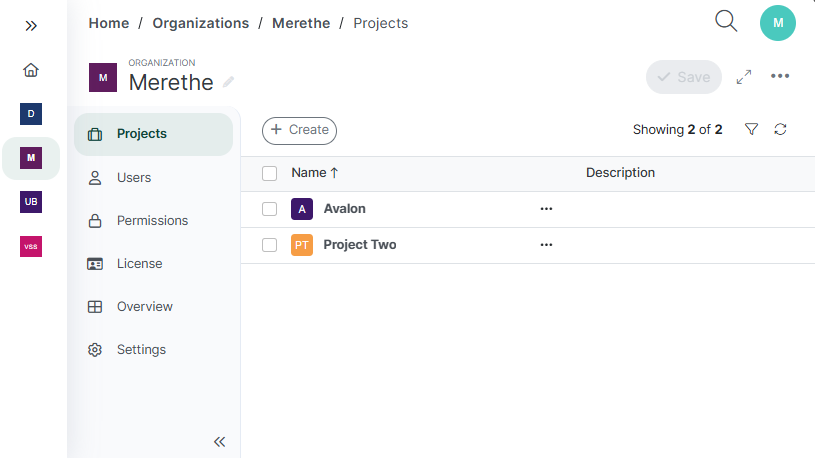Check the Avalon row checkbox

[269, 209]
